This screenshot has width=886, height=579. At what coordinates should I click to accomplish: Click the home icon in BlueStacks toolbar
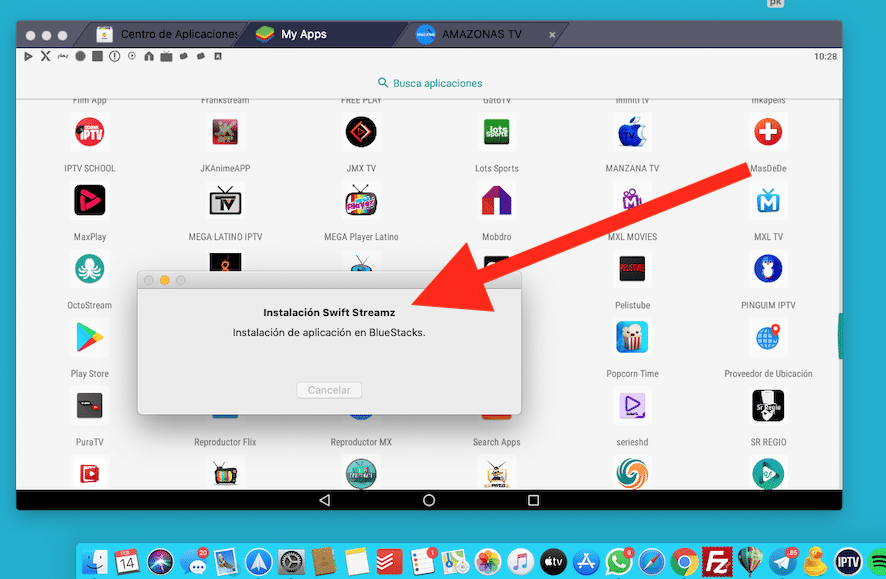(149, 57)
